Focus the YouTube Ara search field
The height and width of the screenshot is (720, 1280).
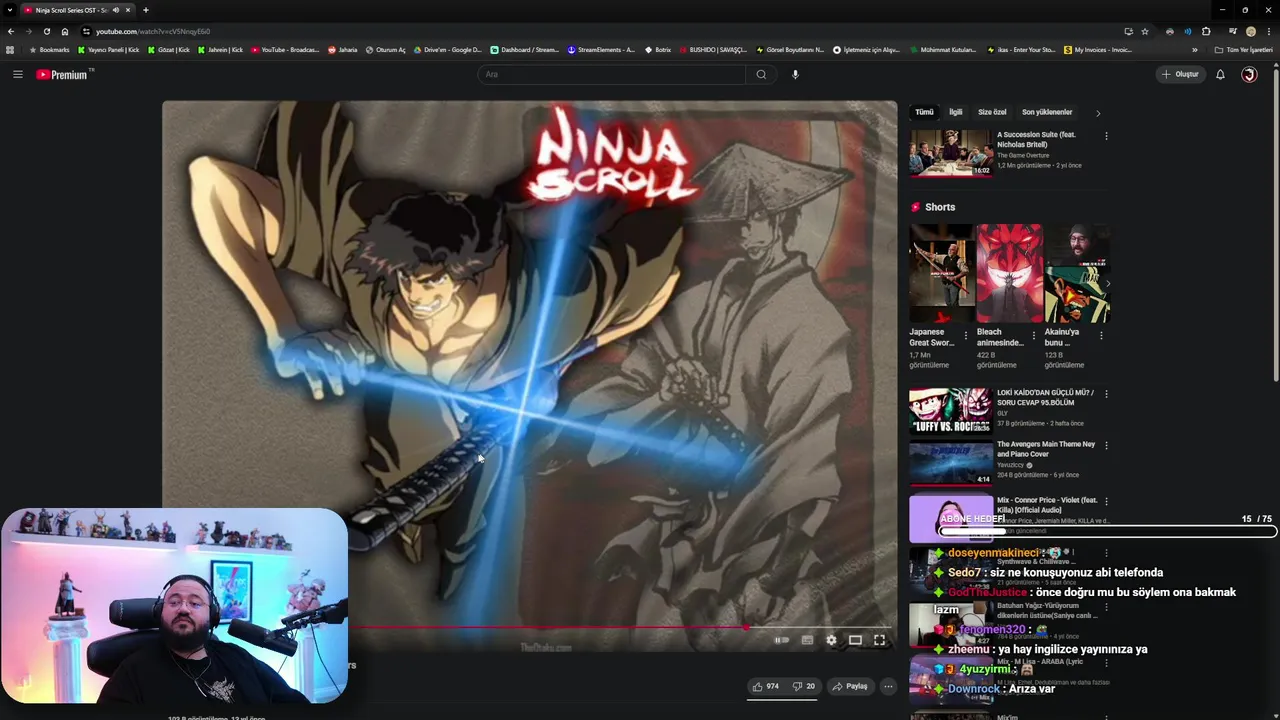coord(611,74)
